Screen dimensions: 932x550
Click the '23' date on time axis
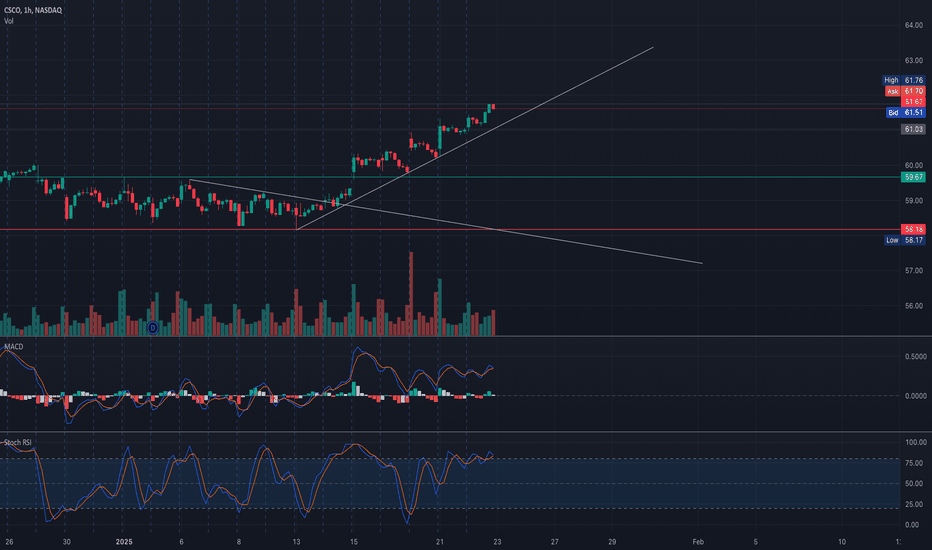(x=497, y=542)
